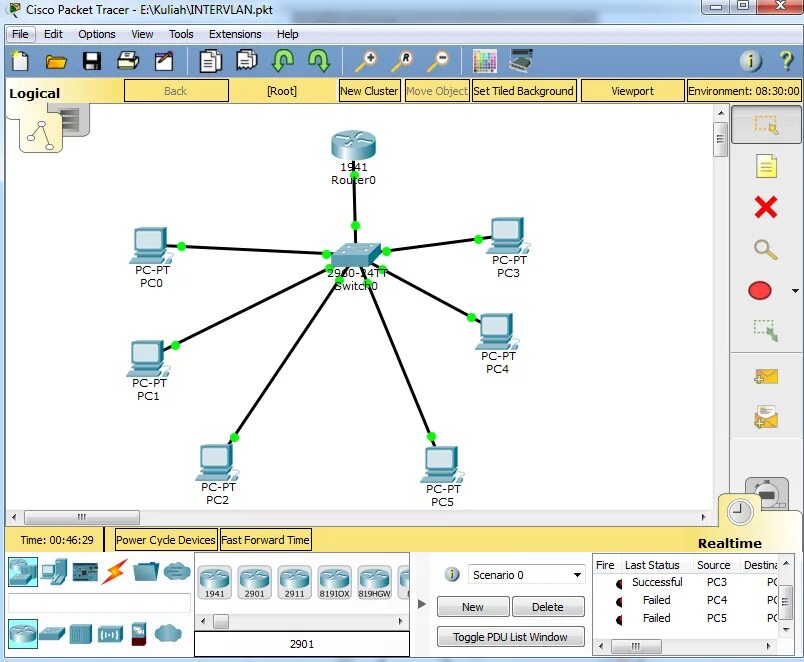Screen dimensions: 804x662
Task: Select the End Devices category icon
Action: pos(54,571)
